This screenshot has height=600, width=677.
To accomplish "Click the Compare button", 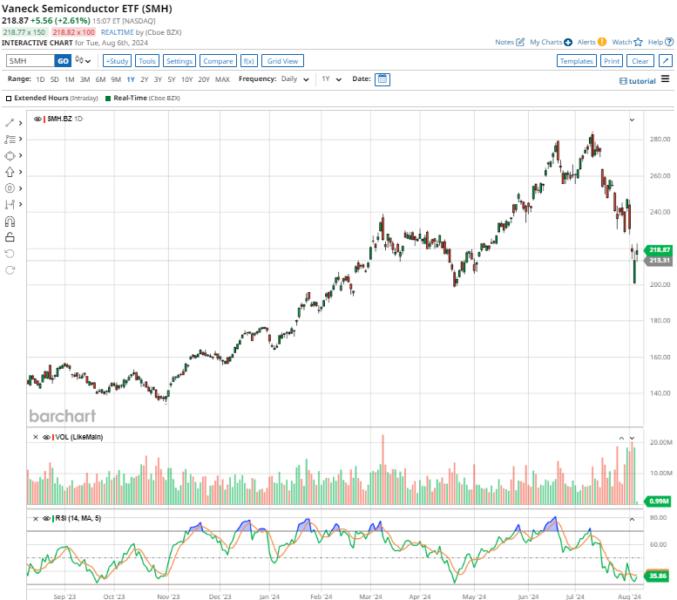I will 218,61.
